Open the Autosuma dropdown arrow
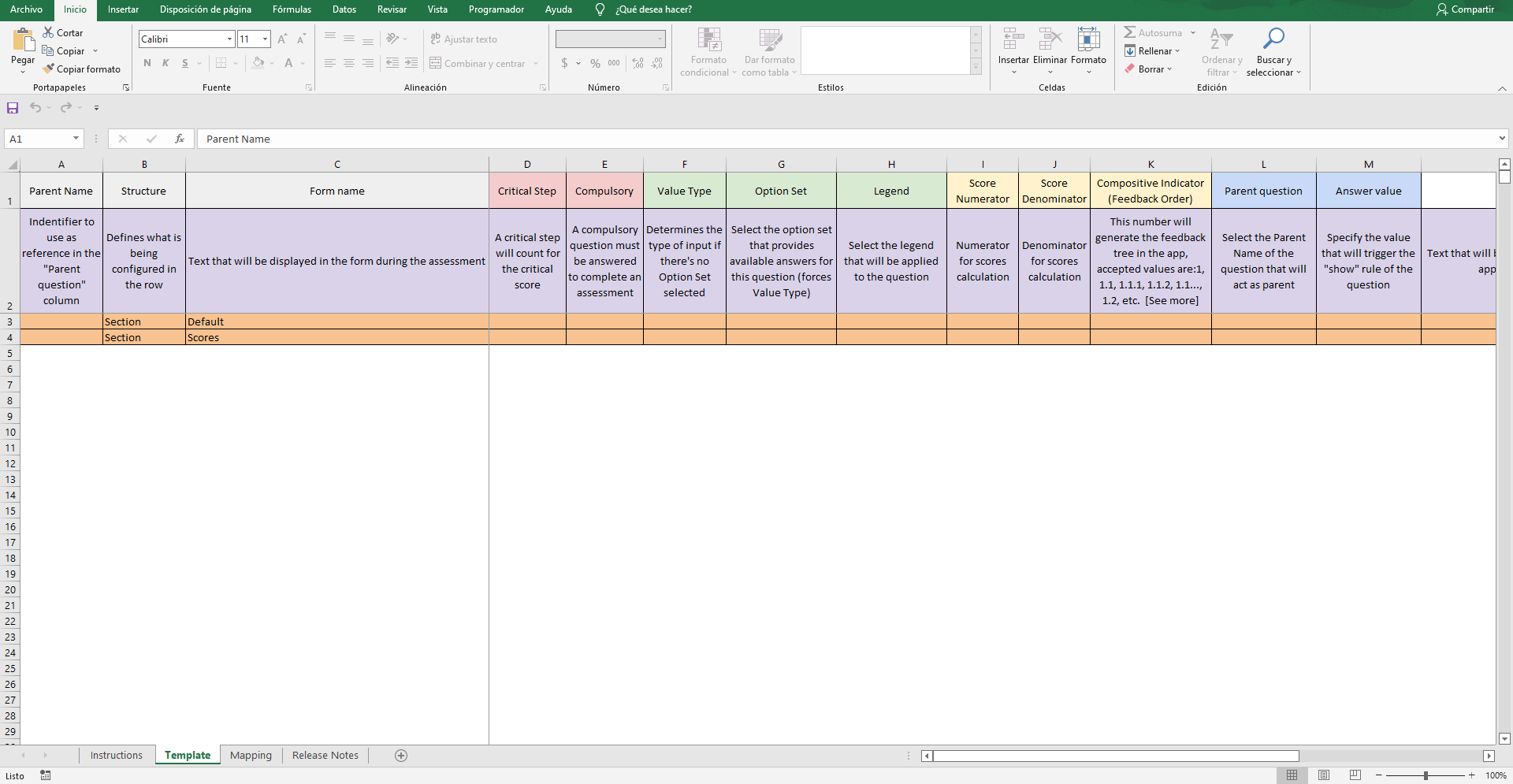Screen dimensions: 1513x784 1193,33
